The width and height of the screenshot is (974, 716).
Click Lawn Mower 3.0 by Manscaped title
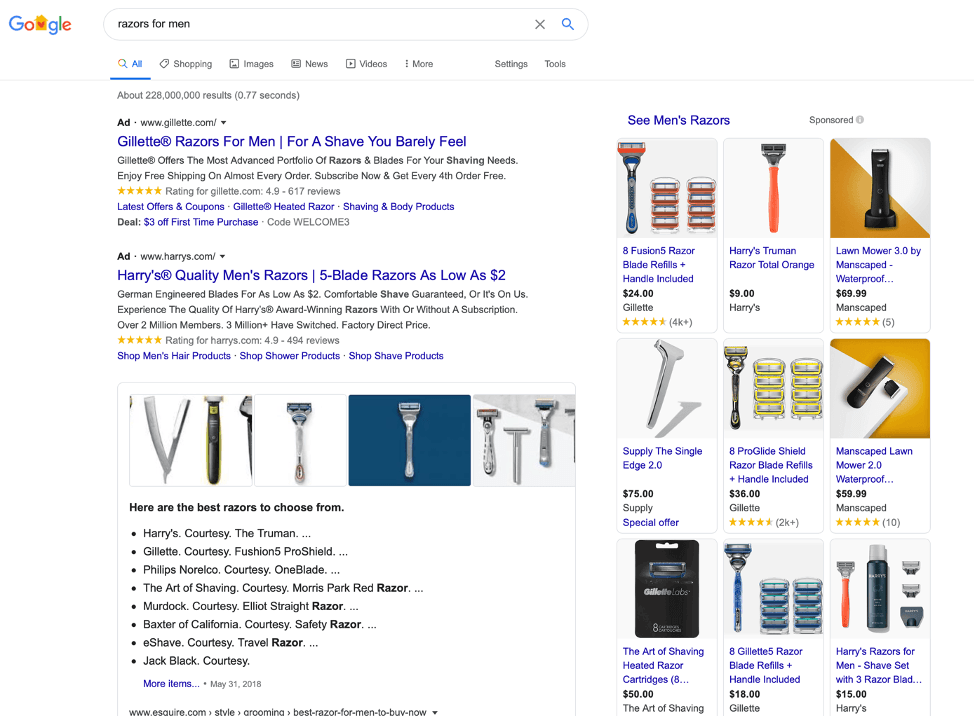pyautogui.click(x=878, y=265)
